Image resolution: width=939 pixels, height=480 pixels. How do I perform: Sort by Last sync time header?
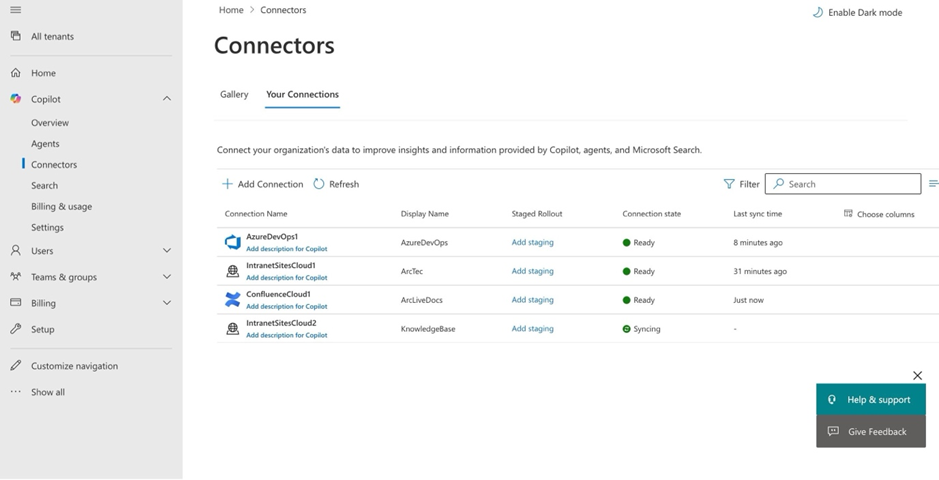tap(757, 214)
